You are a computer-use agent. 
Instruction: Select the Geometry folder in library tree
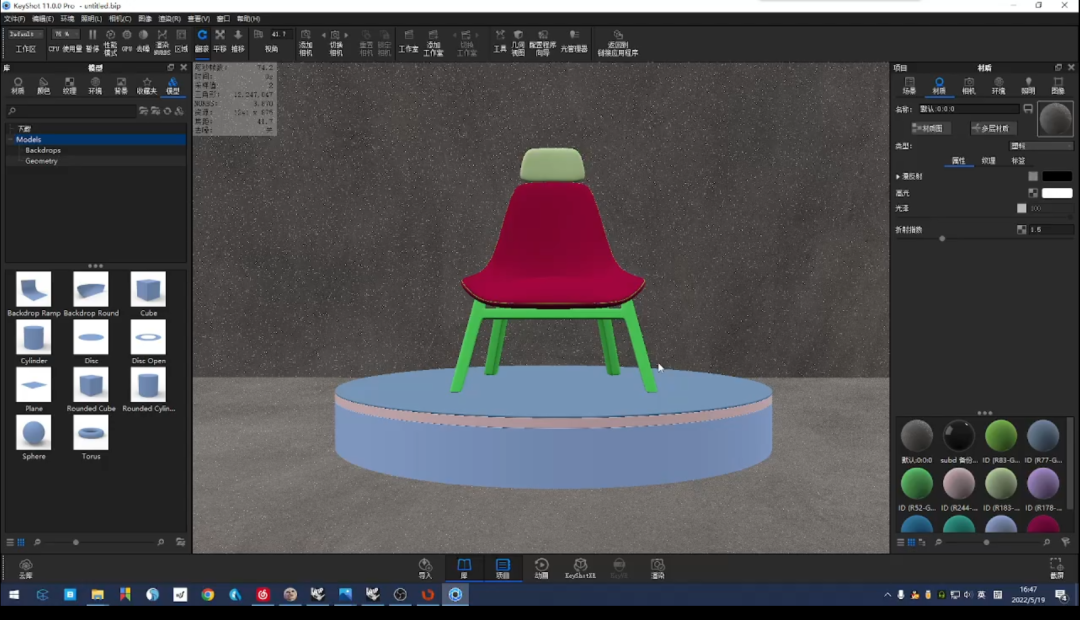pyautogui.click(x=41, y=161)
